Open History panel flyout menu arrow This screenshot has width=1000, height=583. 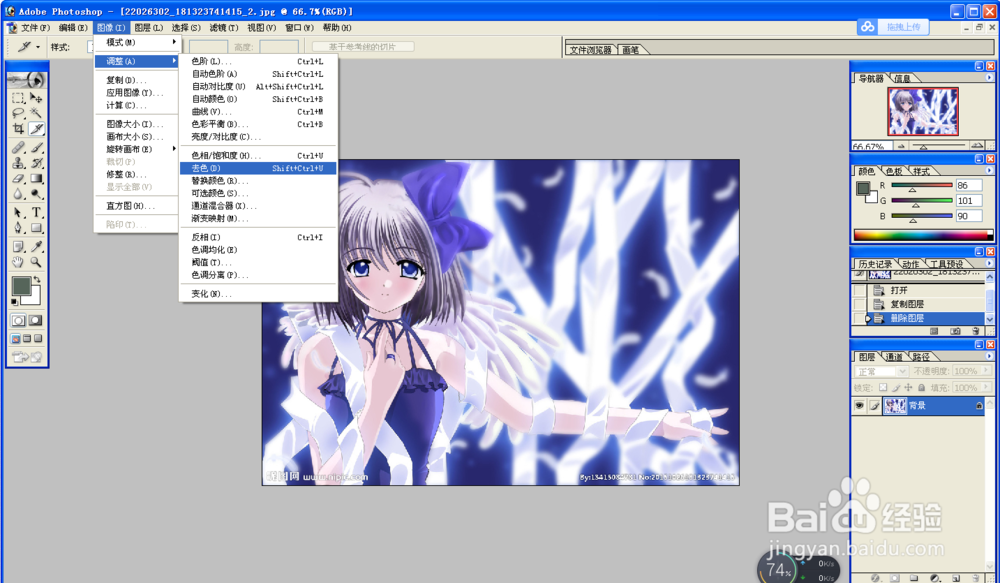(x=989, y=263)
